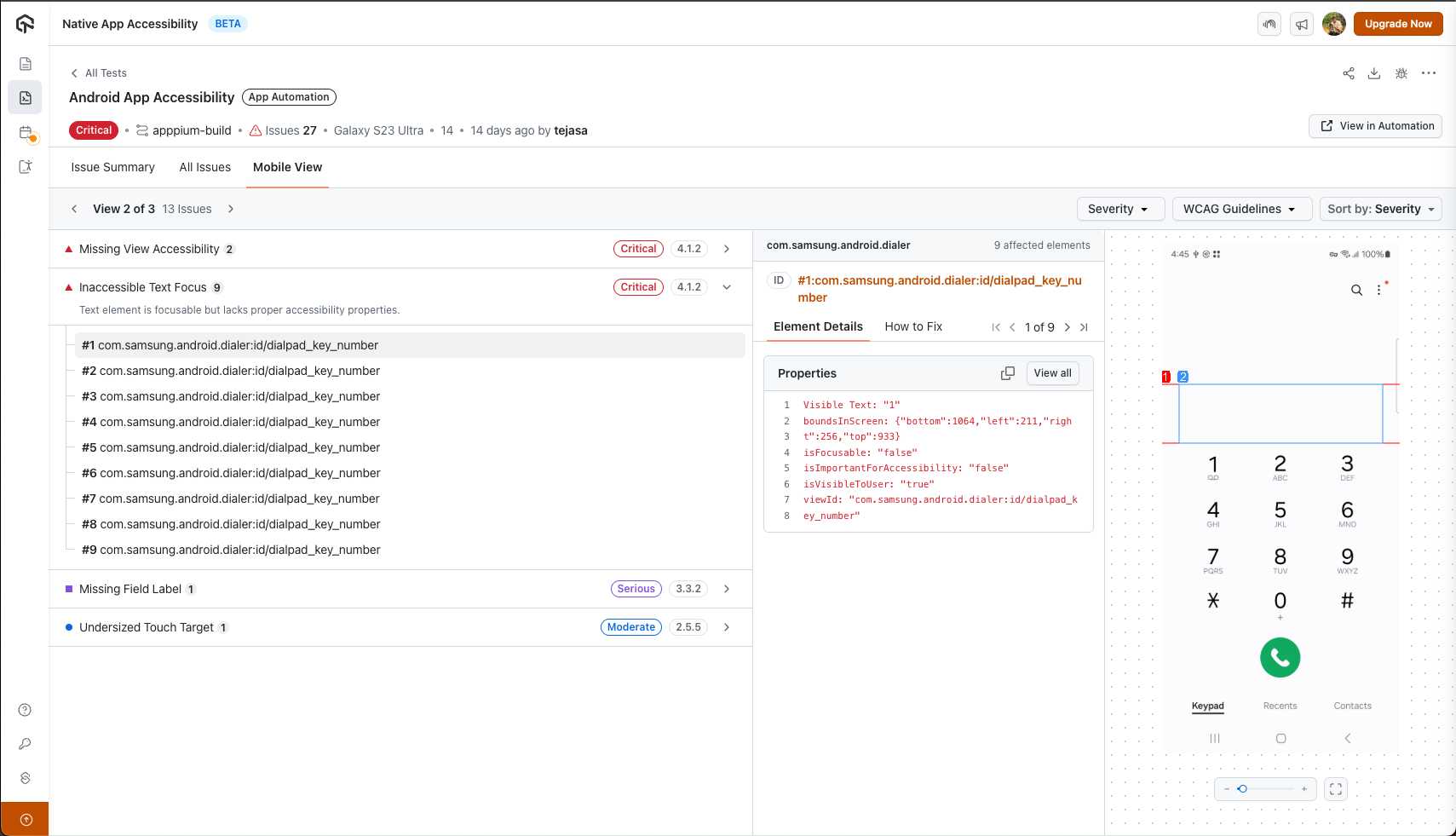The image size is (1456, 836).
Task: Expand the Missing Field Label issue
Action: (727, 589)
